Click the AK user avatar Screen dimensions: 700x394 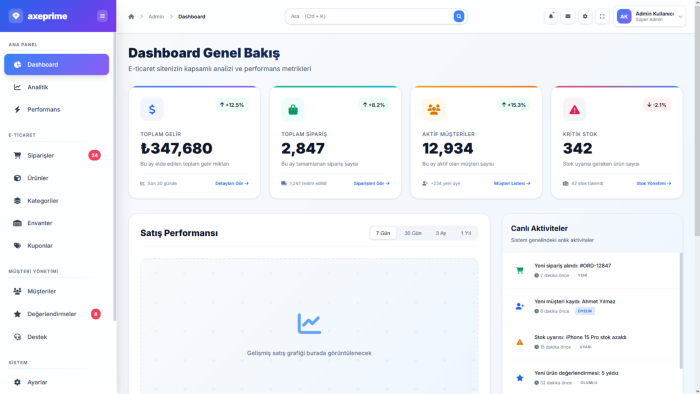click(x=624, y=17)
